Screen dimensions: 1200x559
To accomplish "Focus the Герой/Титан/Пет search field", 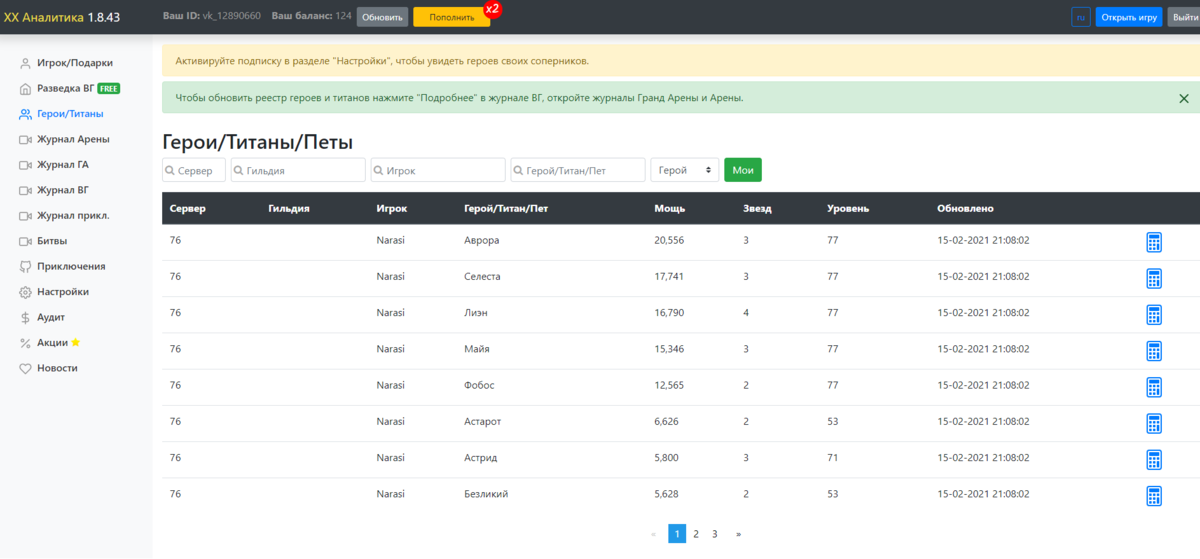I will (x=578, y=170).
